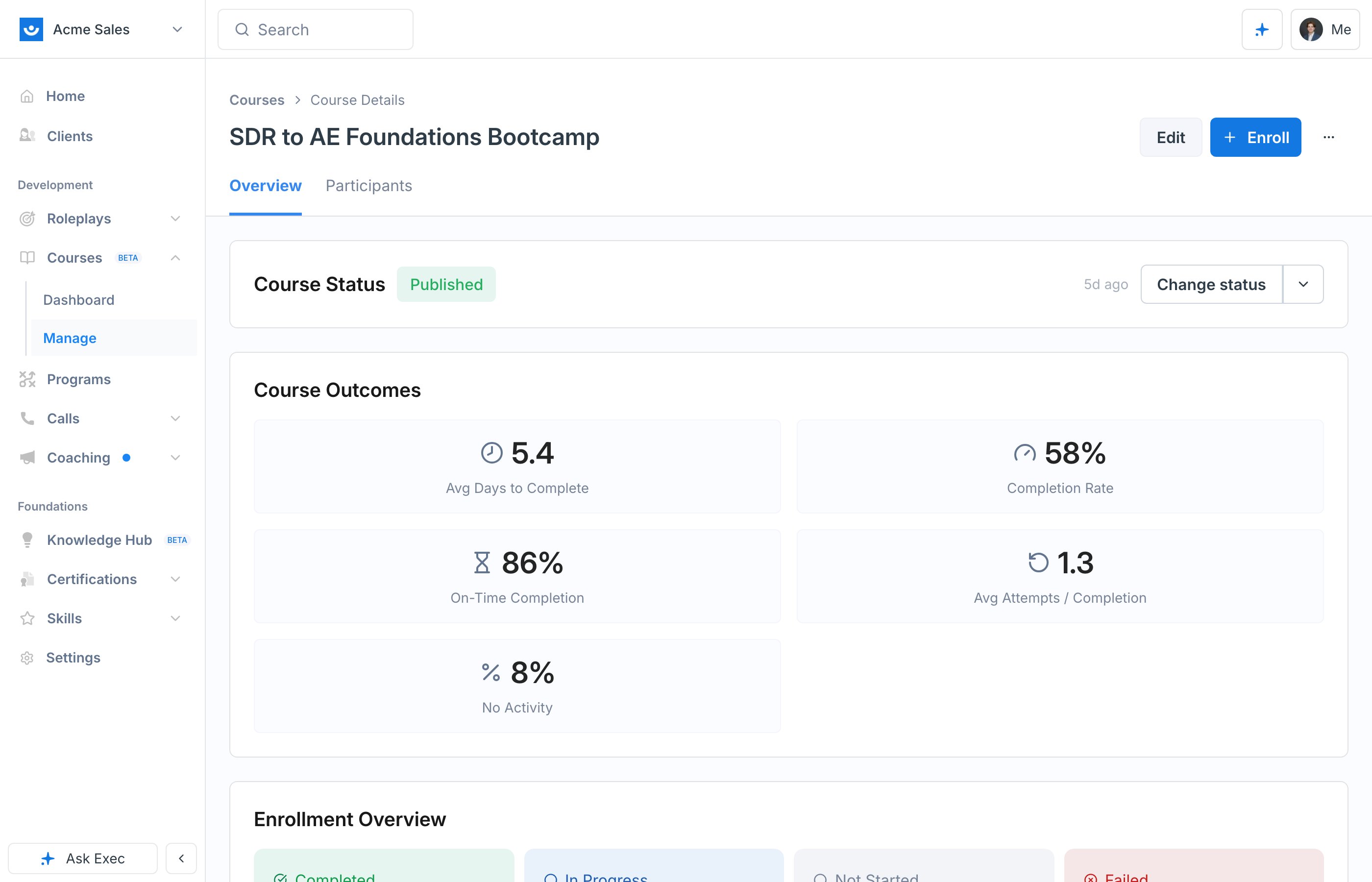Click the user avatar picture
The image size is (1372, 882).
[x=1311, y=29]
